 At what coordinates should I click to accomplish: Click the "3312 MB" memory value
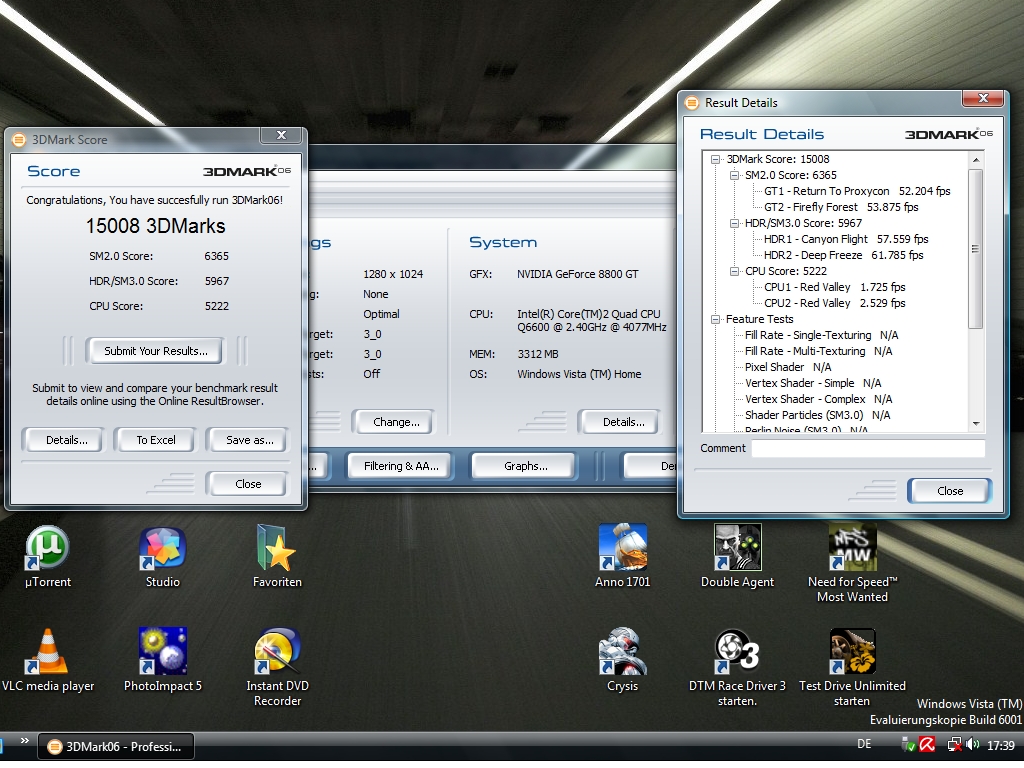[x=537, y=354]
